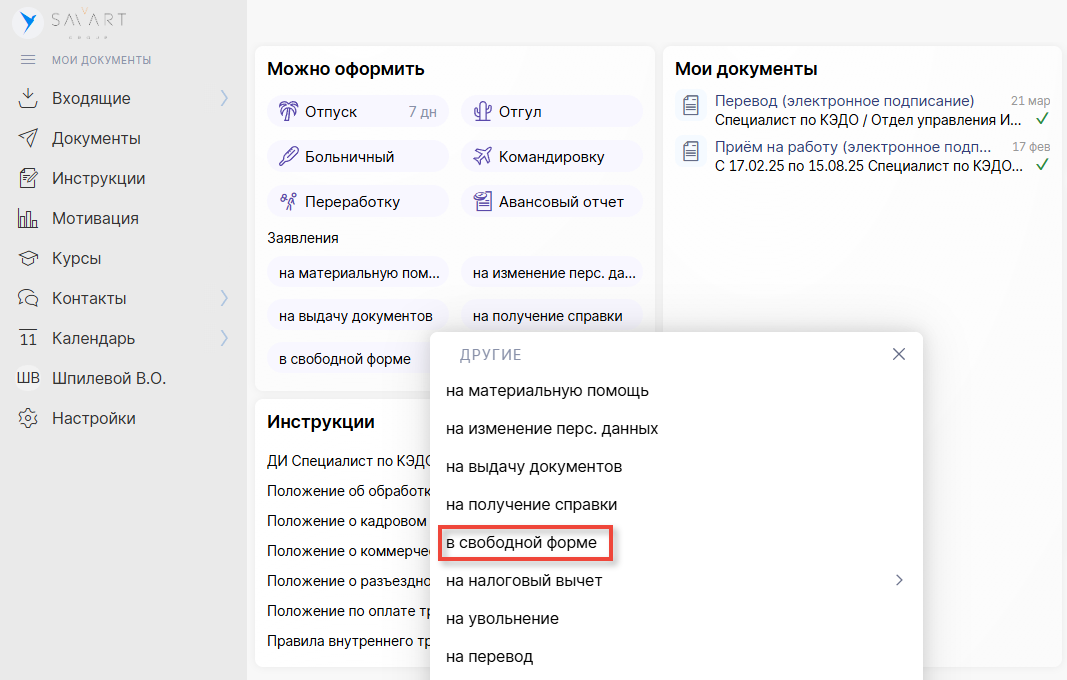This screenshot has height=680, width=1067.
Task: Click the hamburger menu icon
Action: click(x=28, y=60)
